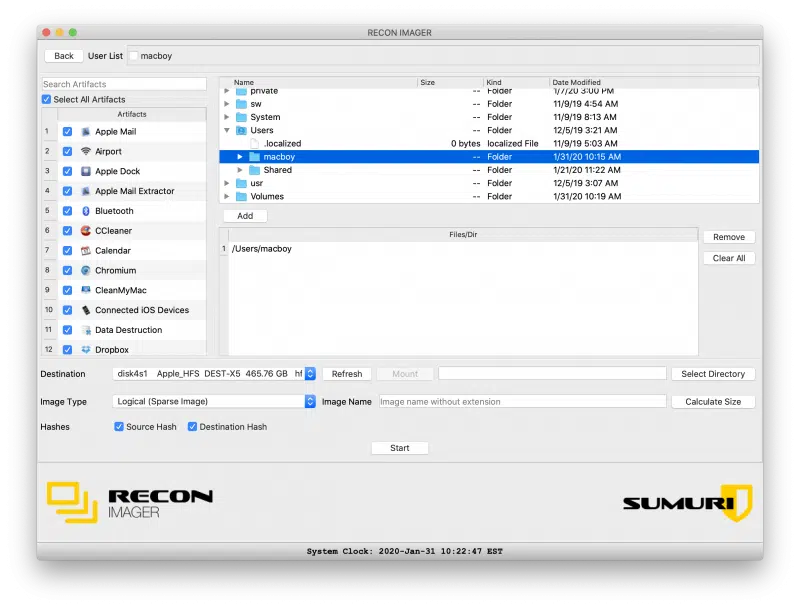Screen dimensions: 800x609
Task: Click the Refresh button
Action: [347, 374]
